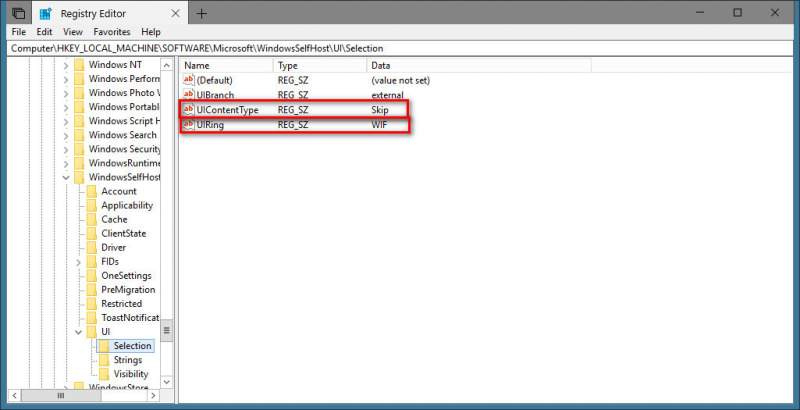Select the Windows NT folder icon

(x=79, y=65)
